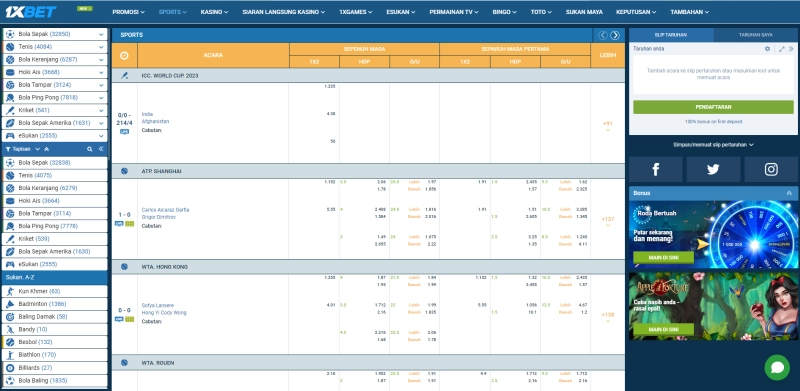The height and width of the screenshot is (391, 800).
Task: Go to previous sports slide arrow
Action: [x=603, y=35]
